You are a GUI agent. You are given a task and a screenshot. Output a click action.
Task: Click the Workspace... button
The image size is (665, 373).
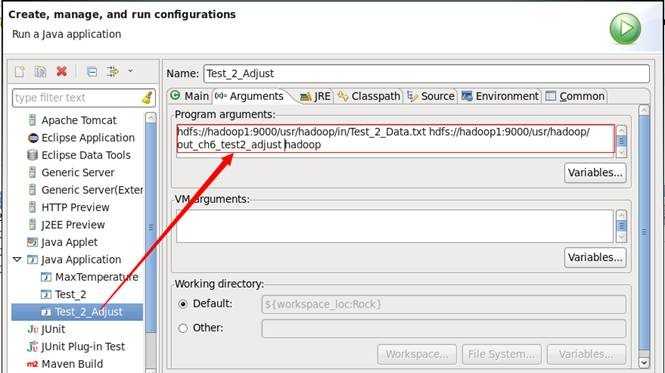[x=417, y=354]
